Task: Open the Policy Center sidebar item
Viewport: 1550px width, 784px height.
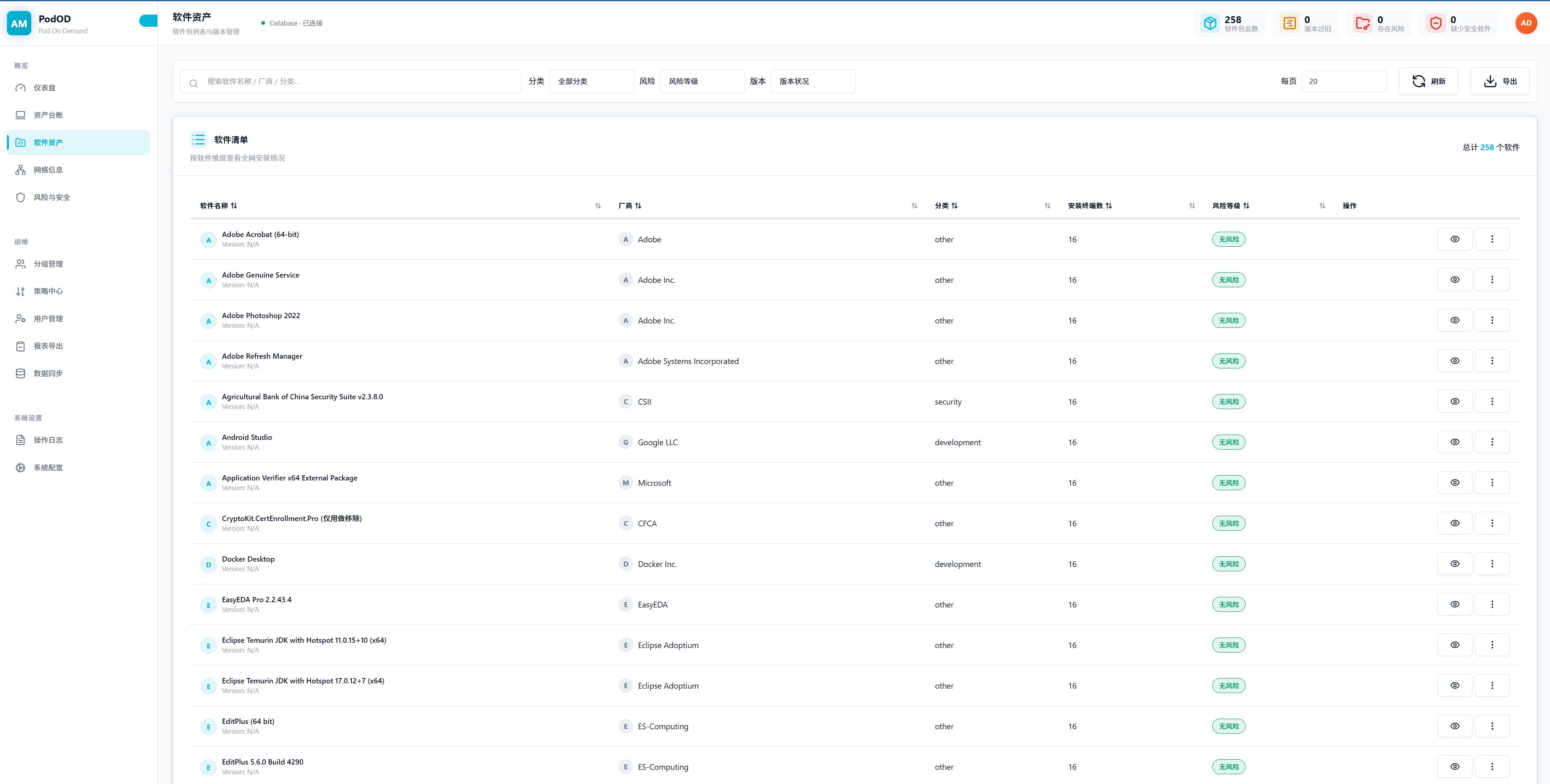Action: coord(48,291)
